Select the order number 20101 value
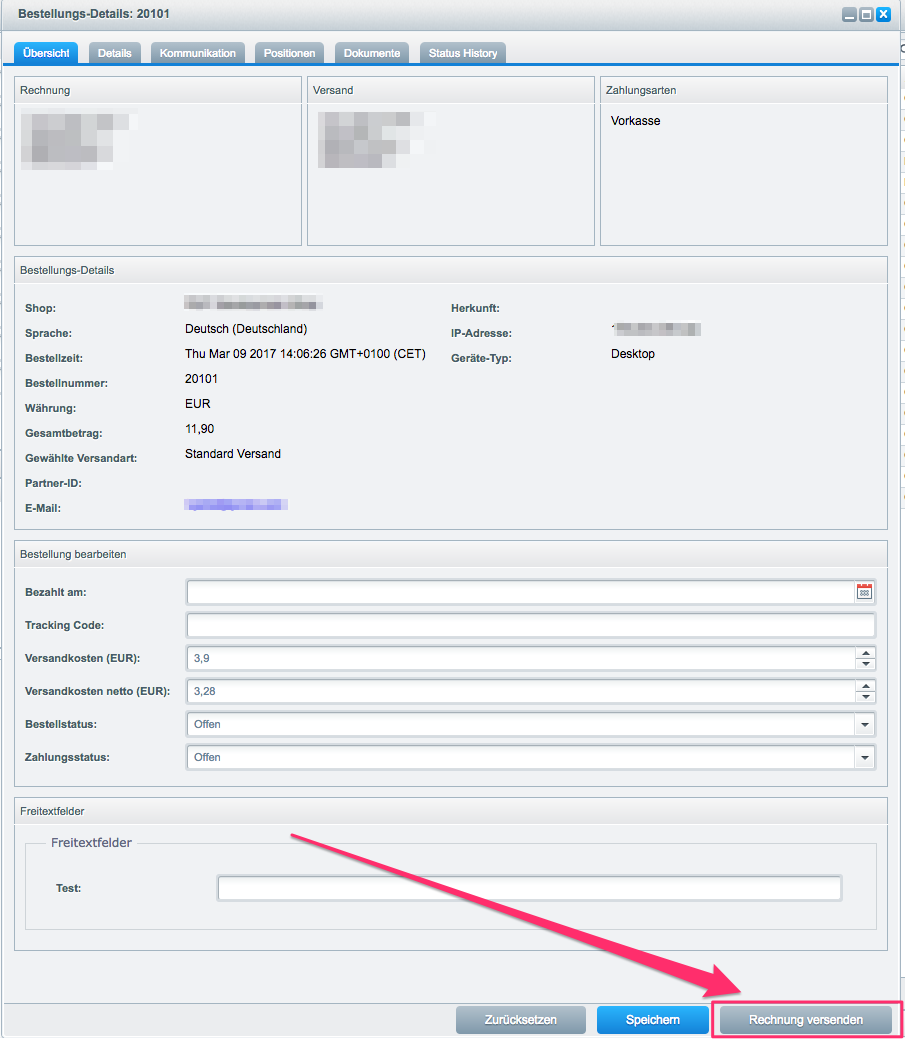The height and width of the screenshot is (1039, 905). coord(201,378)
